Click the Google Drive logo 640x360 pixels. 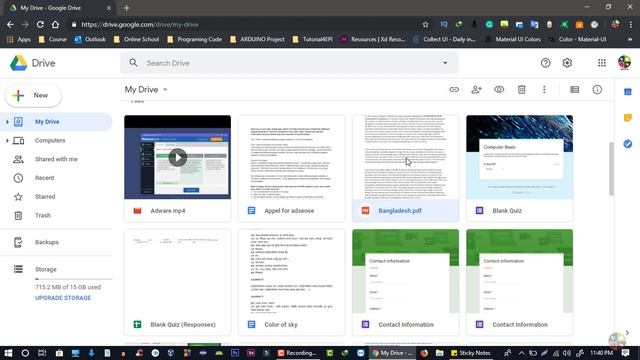coord(33,63)
